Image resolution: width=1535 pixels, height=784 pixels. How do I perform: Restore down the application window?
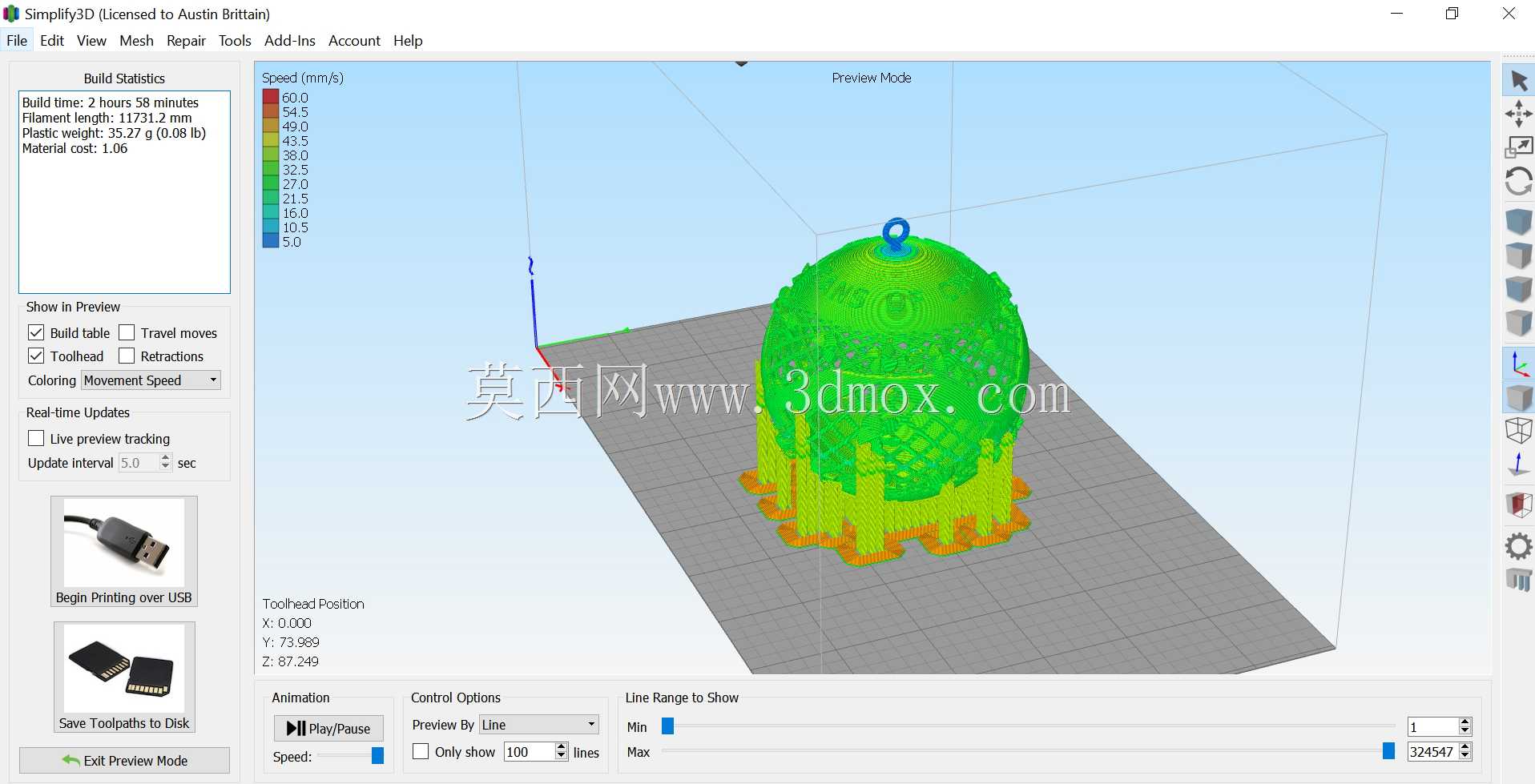click(x=1452, y=14)
